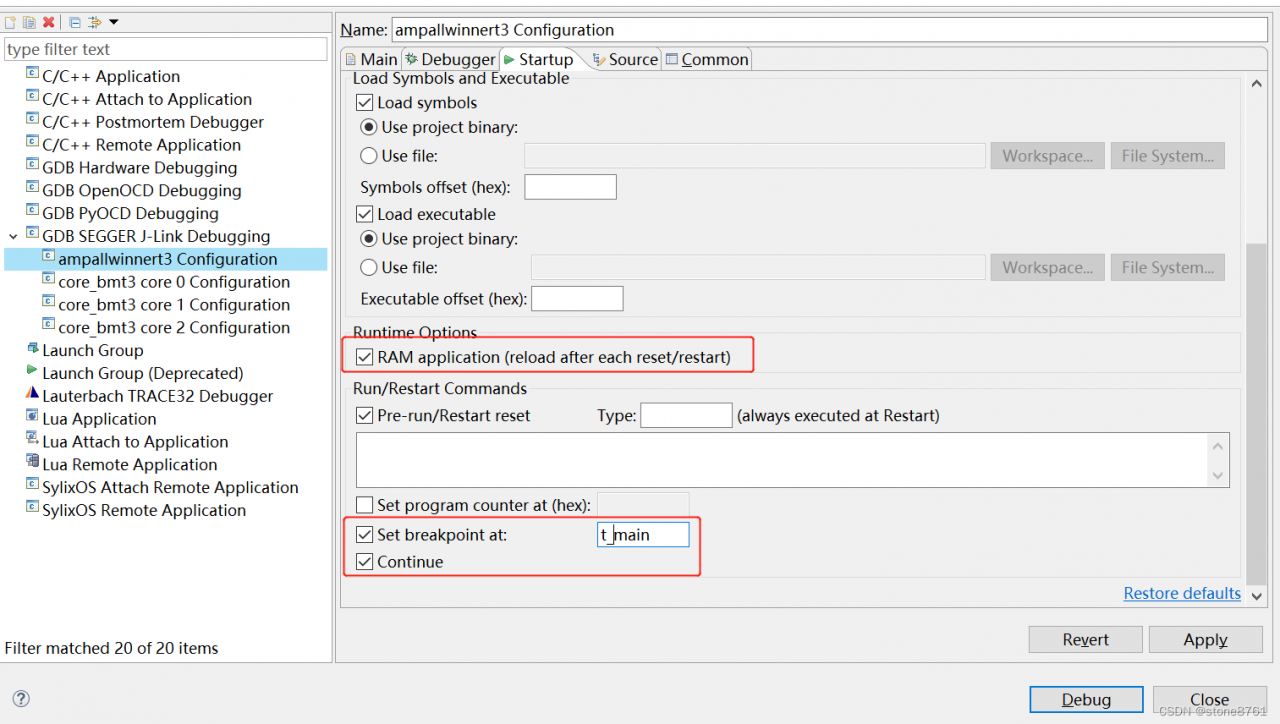
Task: Click the Executable offset (hex) field
Action: pyautogui.click(x=577, y=299)
